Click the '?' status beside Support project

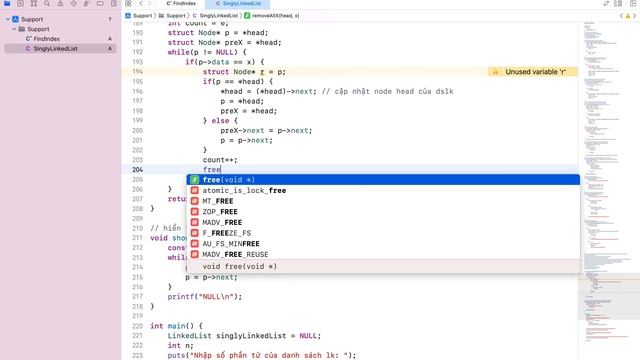point(110,19)
